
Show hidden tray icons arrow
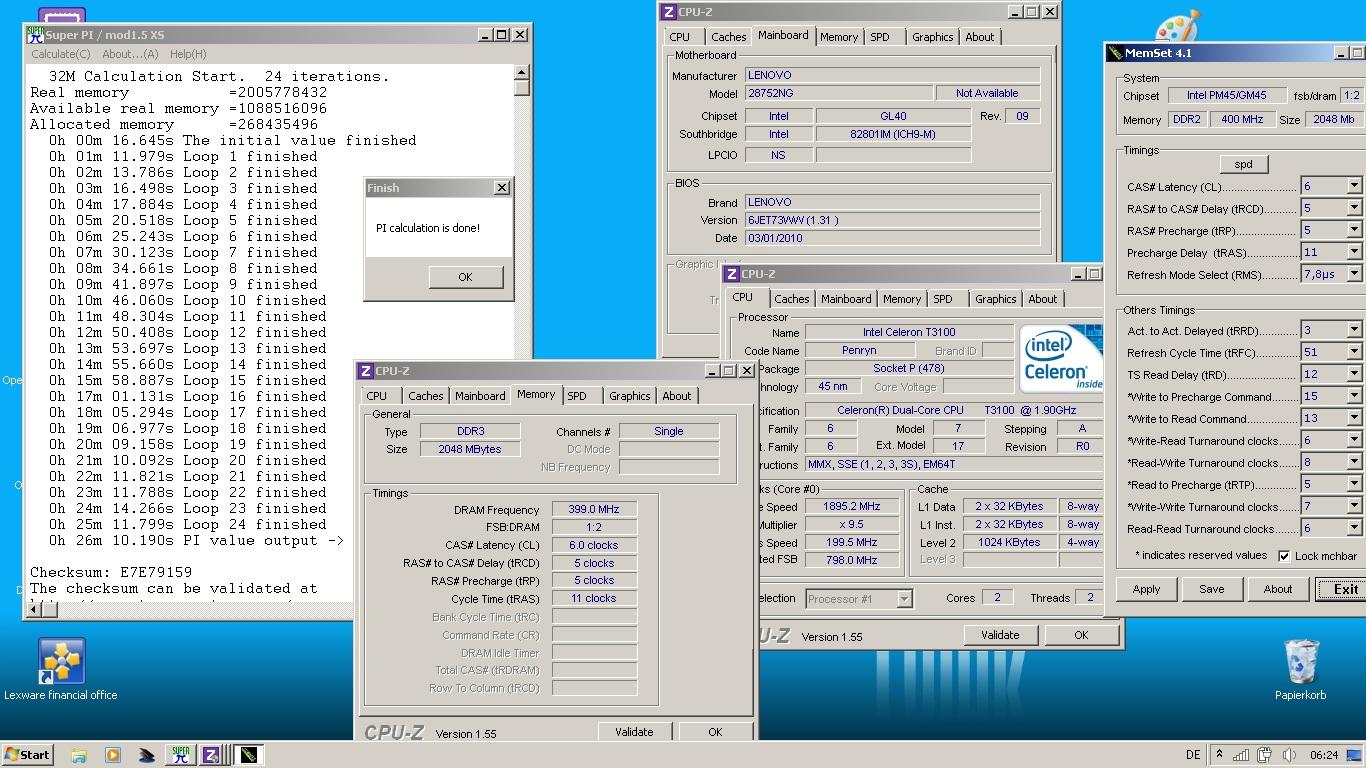(1218, 755)
